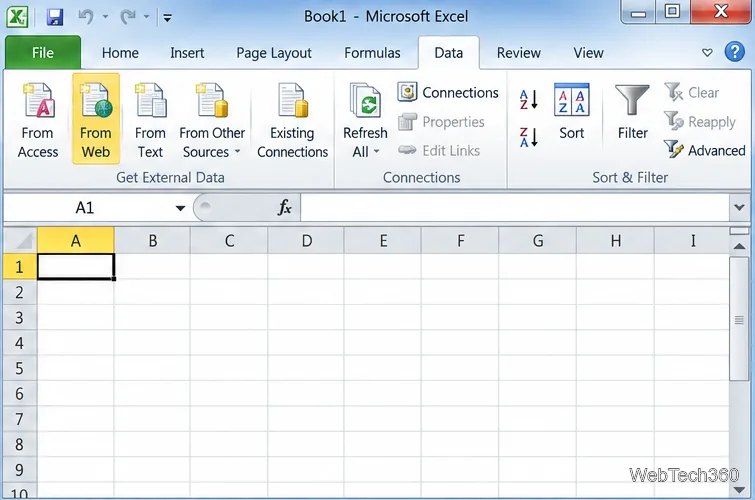Click the Excel application icon

pyautogui.click(x=17, y=17)
